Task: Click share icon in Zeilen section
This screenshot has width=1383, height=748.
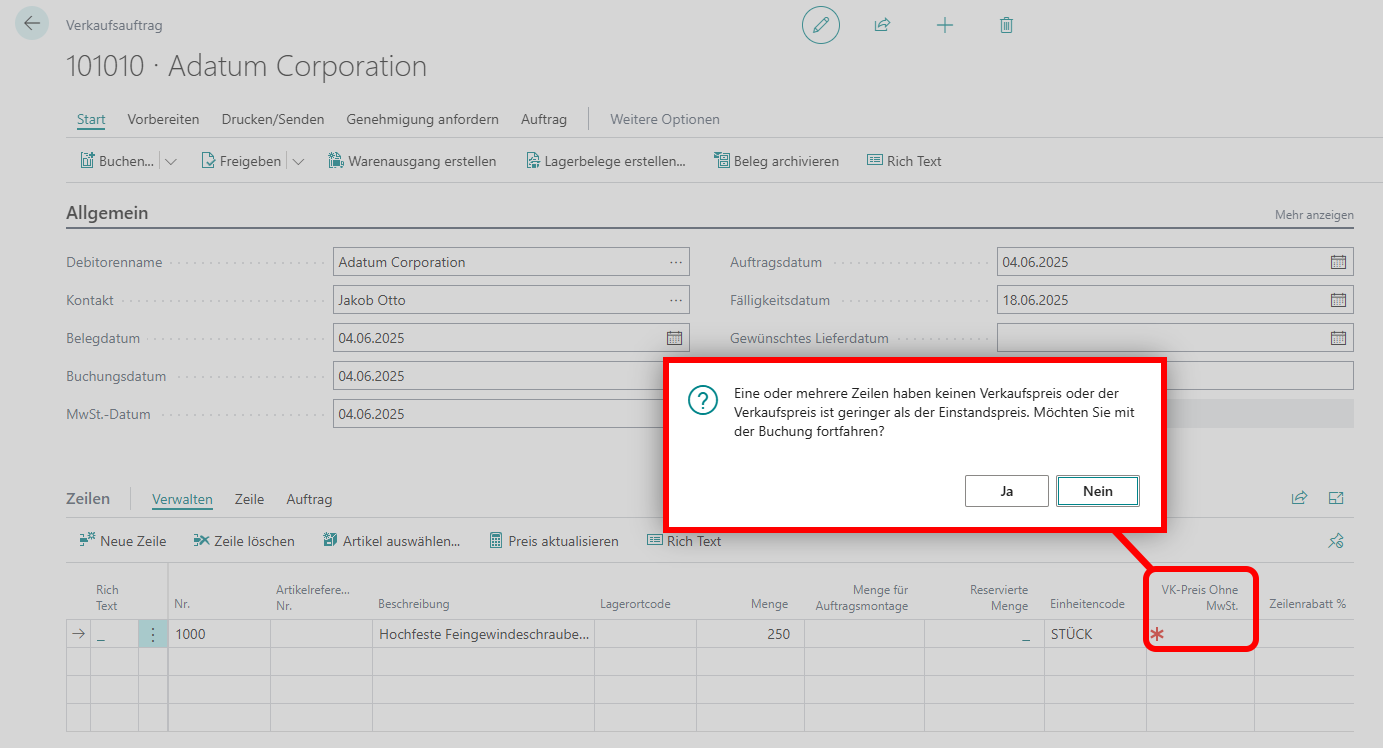Action: [1299, 497]
